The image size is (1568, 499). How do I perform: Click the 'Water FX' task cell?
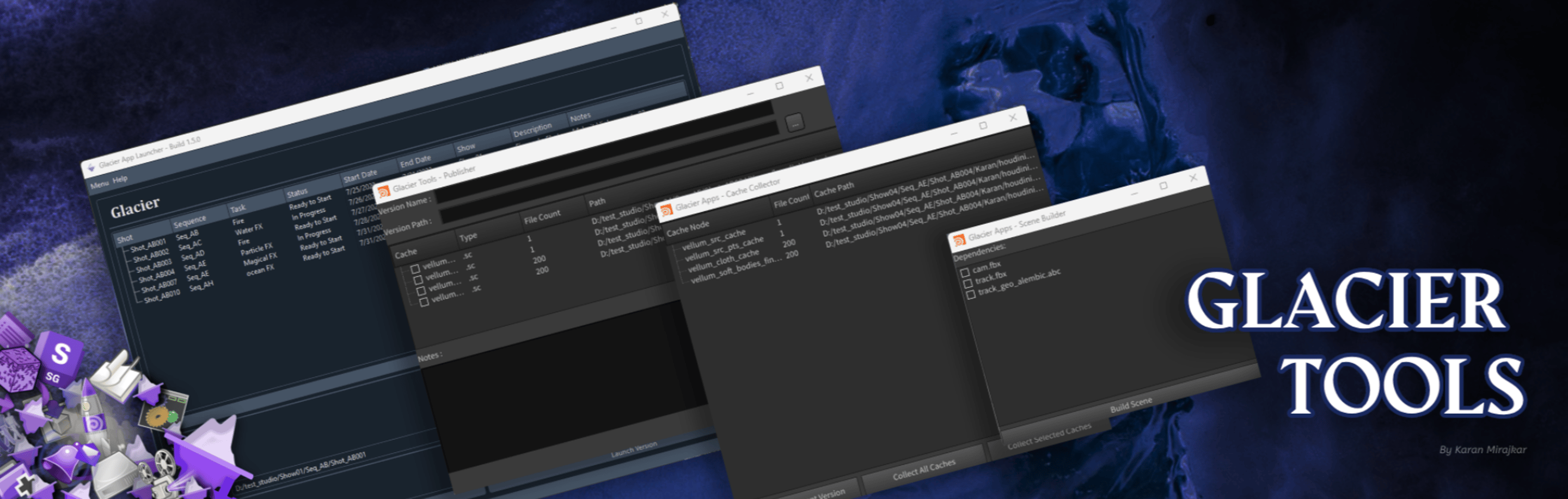[249, 230]
